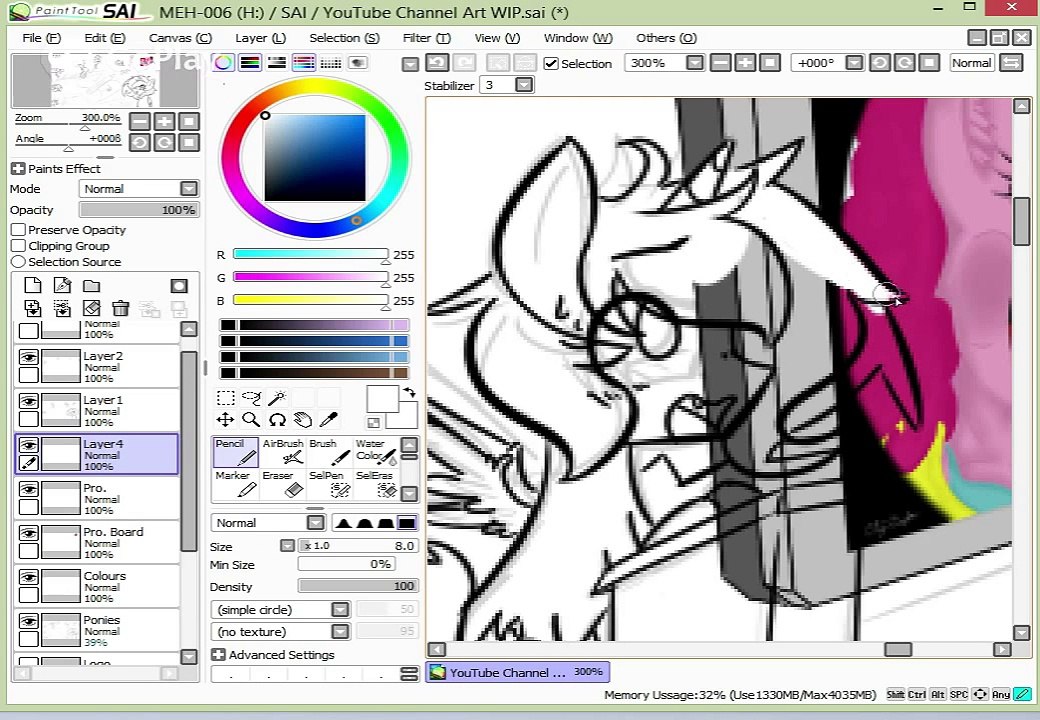Delete the selected layer with trash icon
Screen dimensions: 1040x720
click(120, 308)
